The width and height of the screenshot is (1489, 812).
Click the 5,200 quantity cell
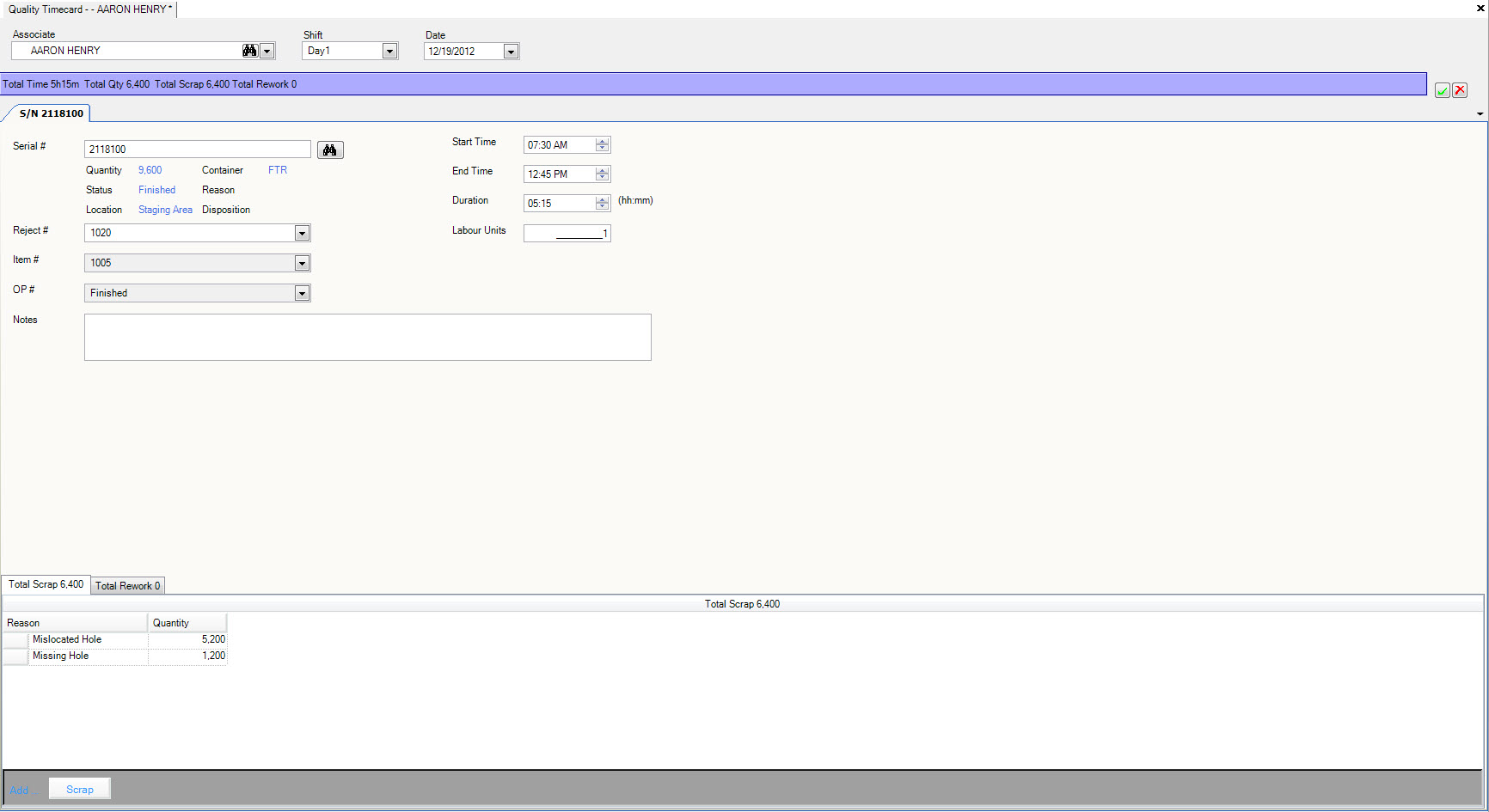(x=187, y=639)
